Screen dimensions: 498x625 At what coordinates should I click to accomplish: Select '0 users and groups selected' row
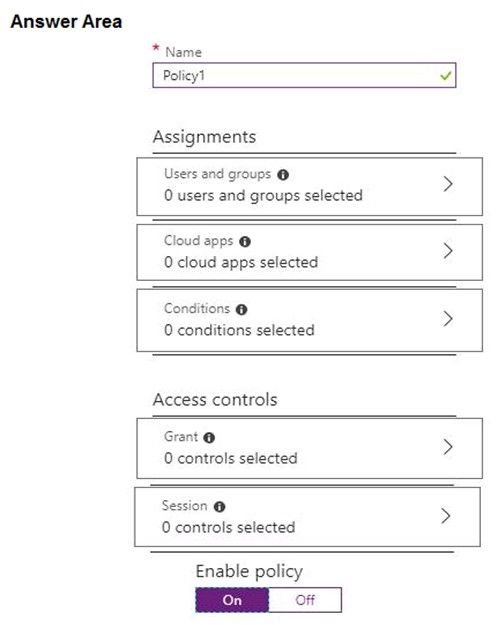(309, 187)
